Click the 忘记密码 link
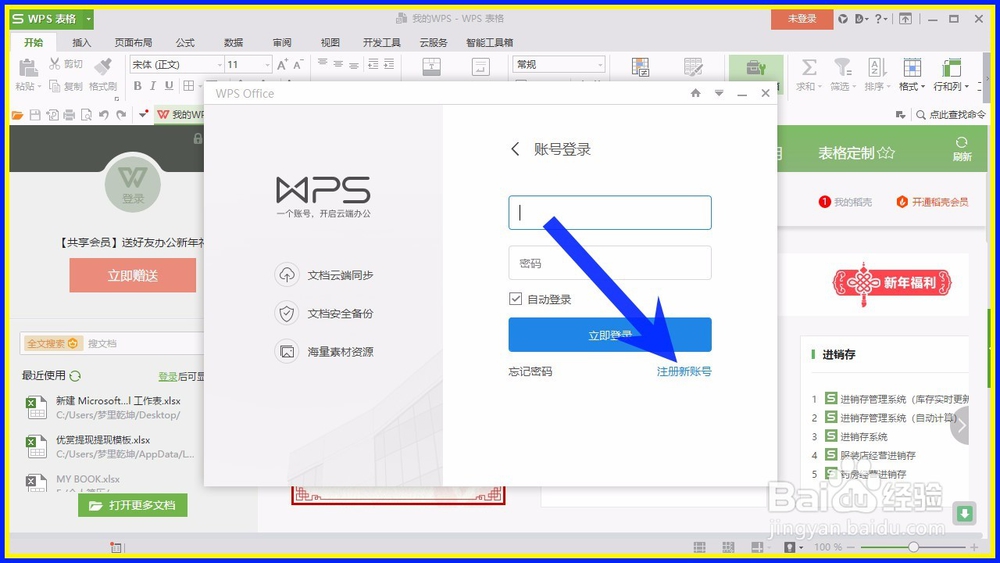1000x563 pixels. 530,371
